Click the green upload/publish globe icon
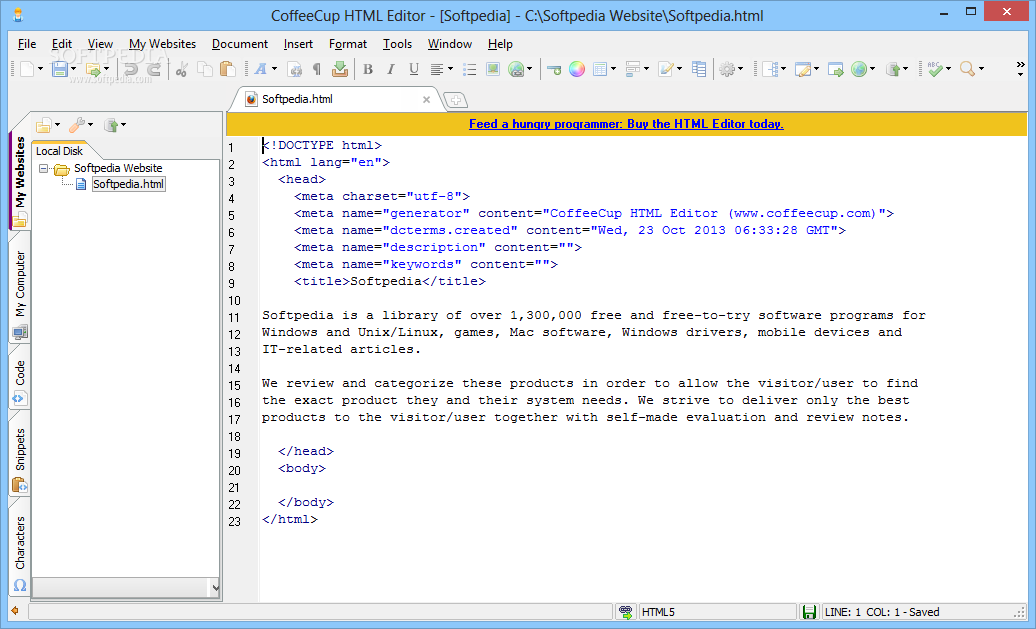This screenshot has width=1036, height=629. pyautogui.click(x=858, y=70)
